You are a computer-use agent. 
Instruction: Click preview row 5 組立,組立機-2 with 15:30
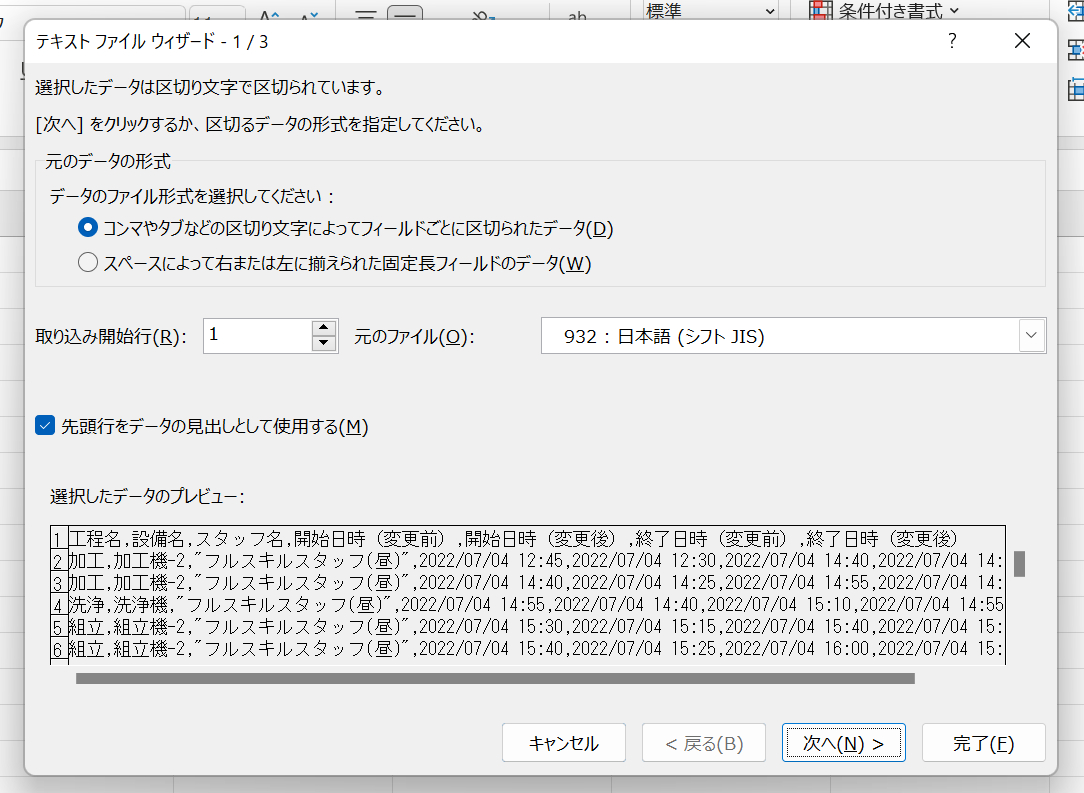(528, 627)
